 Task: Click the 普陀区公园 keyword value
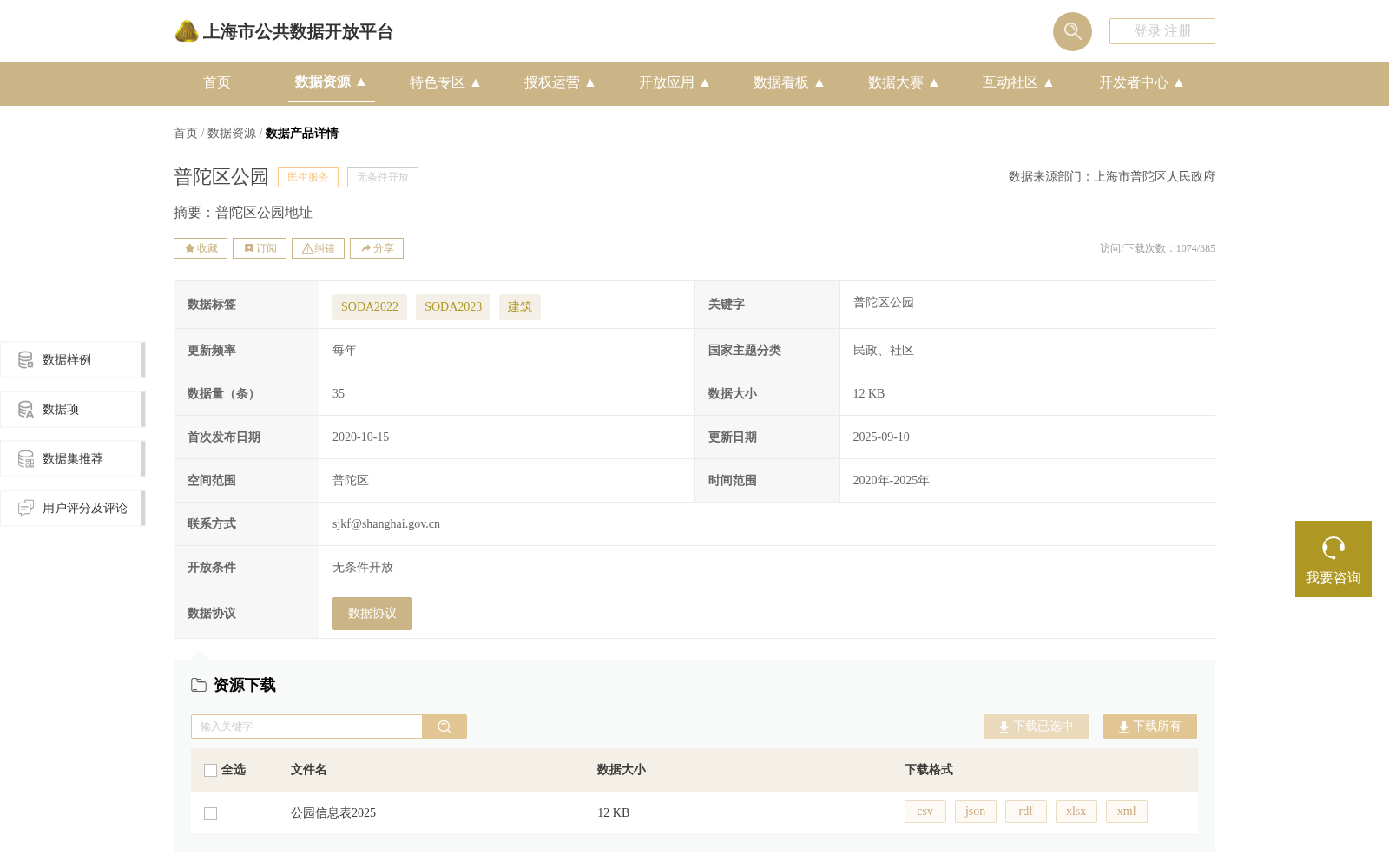point(884,303)
